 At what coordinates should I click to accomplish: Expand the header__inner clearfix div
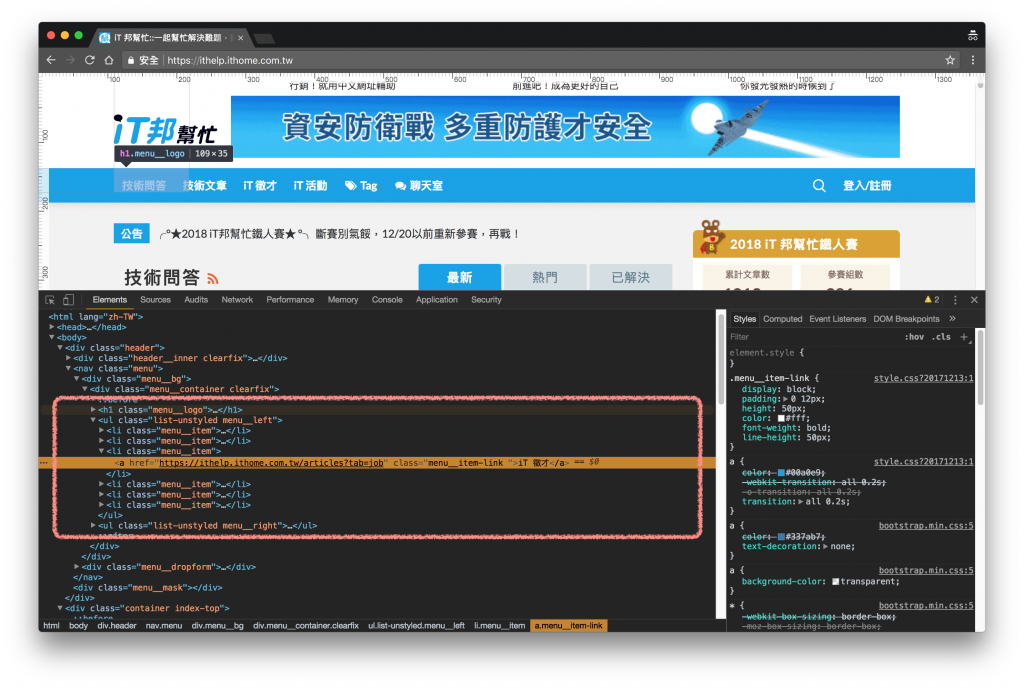pyautogui.click(x=69, y=358)
